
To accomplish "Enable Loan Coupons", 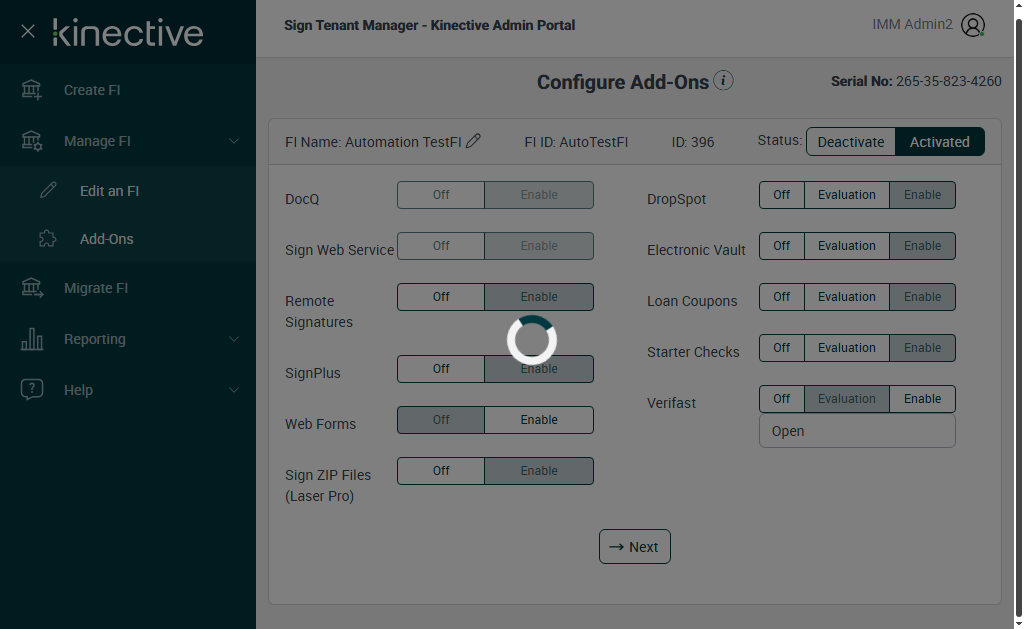I will pos(922,297).
